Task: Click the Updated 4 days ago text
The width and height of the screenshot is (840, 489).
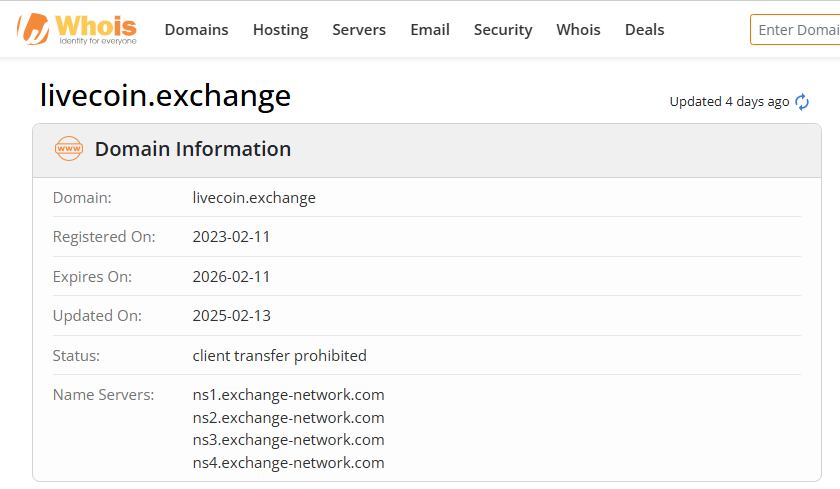Action: 729,102
